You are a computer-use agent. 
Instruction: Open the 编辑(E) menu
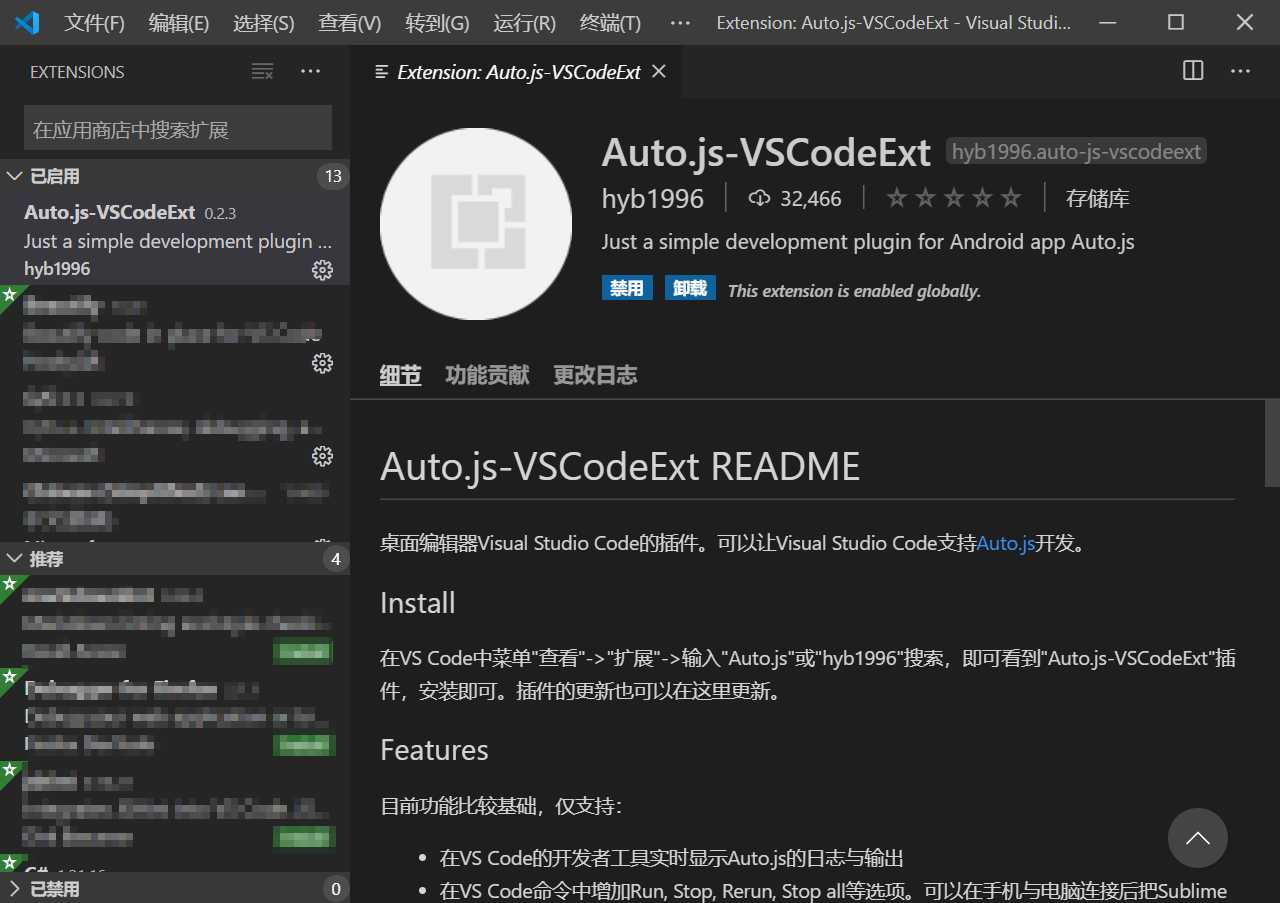179,22
